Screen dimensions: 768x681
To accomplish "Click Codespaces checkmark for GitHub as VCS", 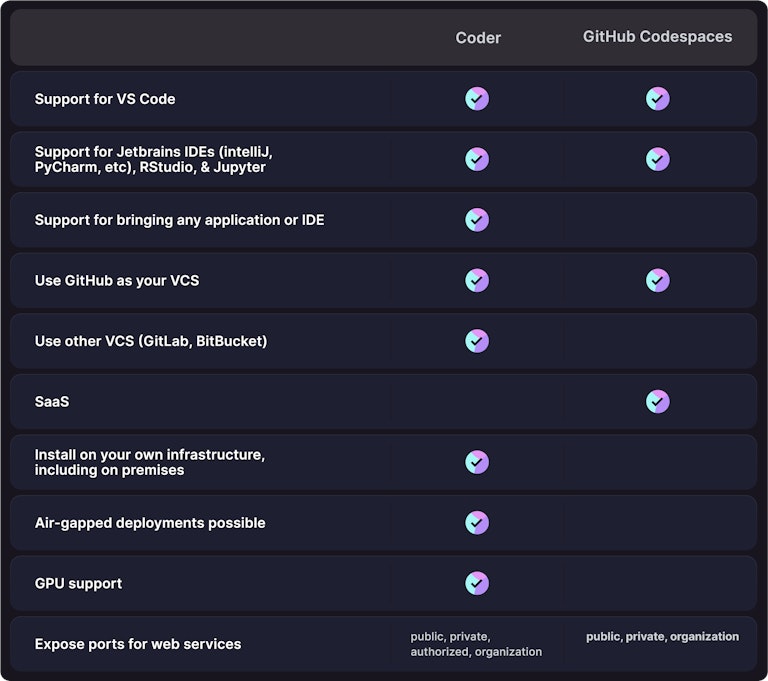I will (657, 280).
